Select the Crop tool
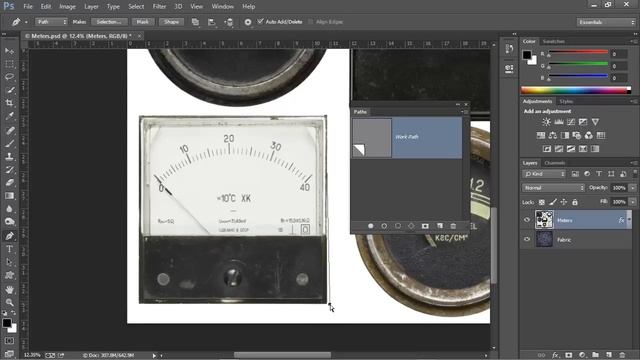Viewport: 640px width, 360px height. pyautogui.click(x=9, y=103)
